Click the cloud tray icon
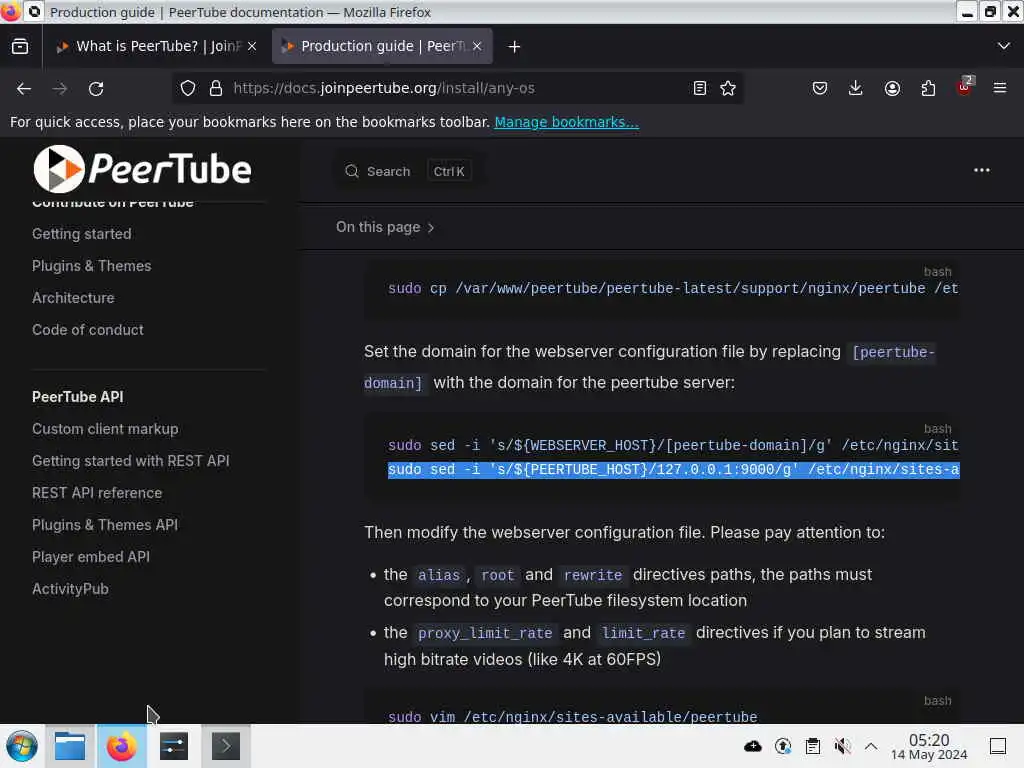The height and width of the screenshot is (768, 1024). 752,746
